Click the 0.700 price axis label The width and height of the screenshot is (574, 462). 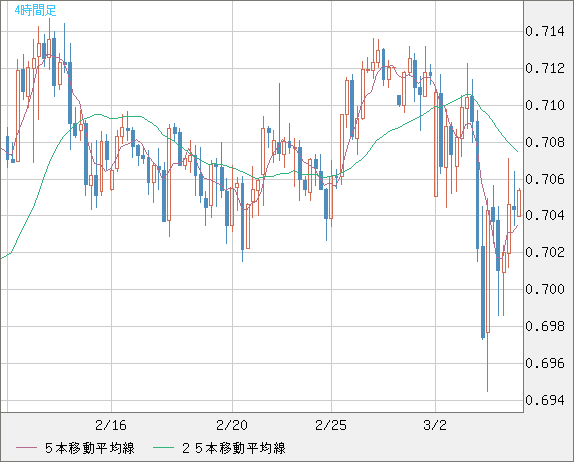pyautogui.click(x=545, y=289)
